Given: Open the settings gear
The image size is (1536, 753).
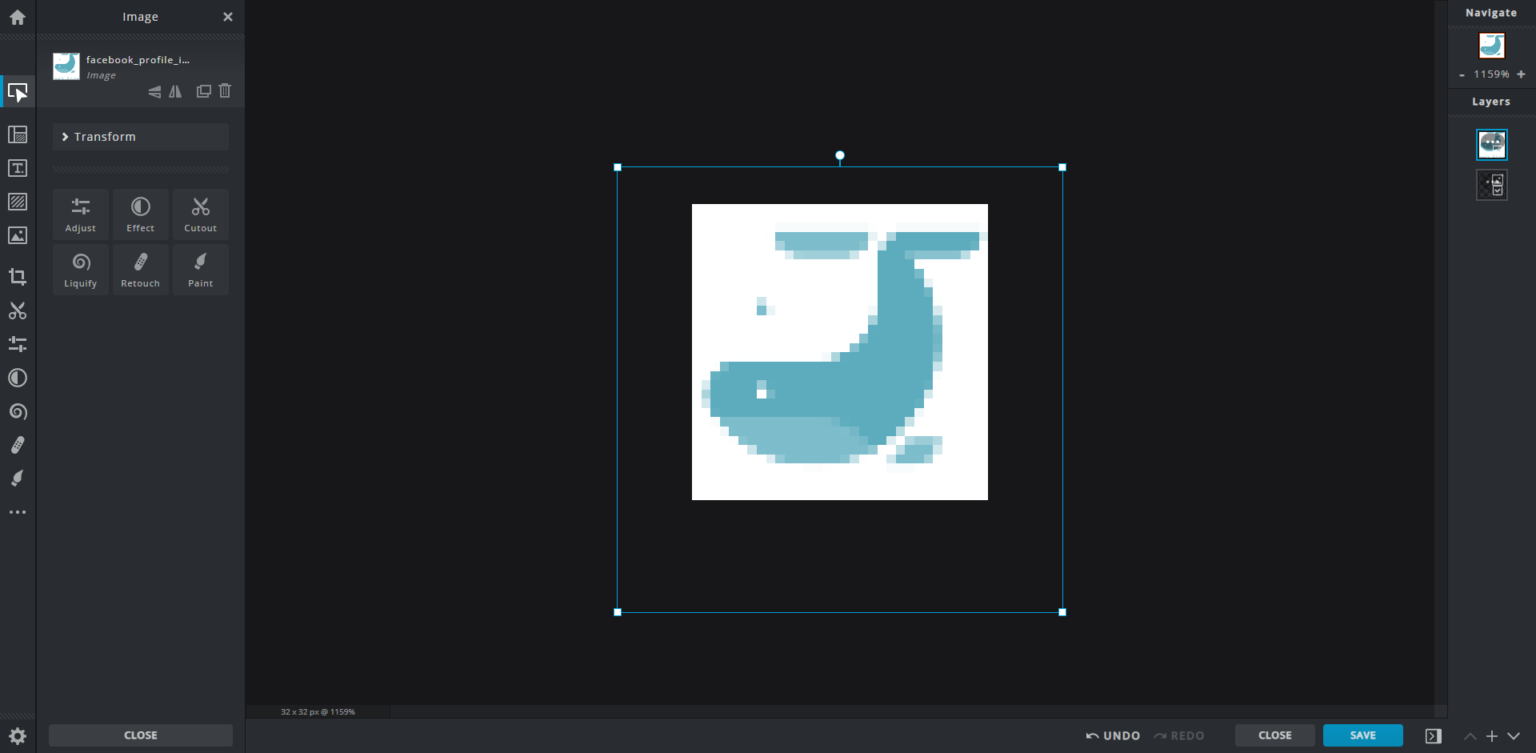Looking at the screenshot, I should pyautogui.click(x=17, y=735).
